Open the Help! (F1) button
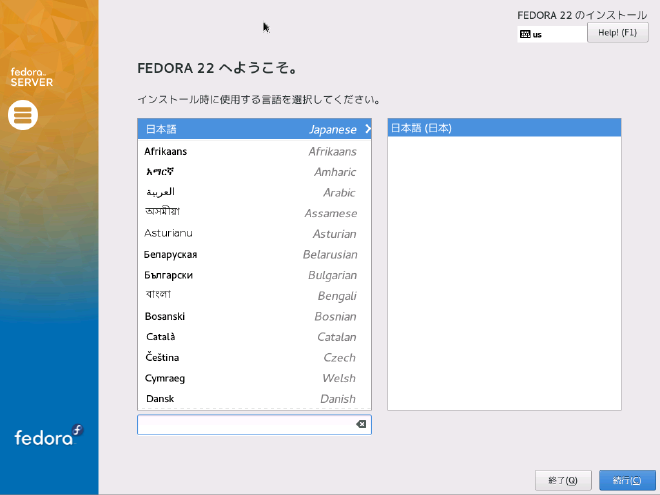This screenshot has width=660, height=495. [617, 33]
